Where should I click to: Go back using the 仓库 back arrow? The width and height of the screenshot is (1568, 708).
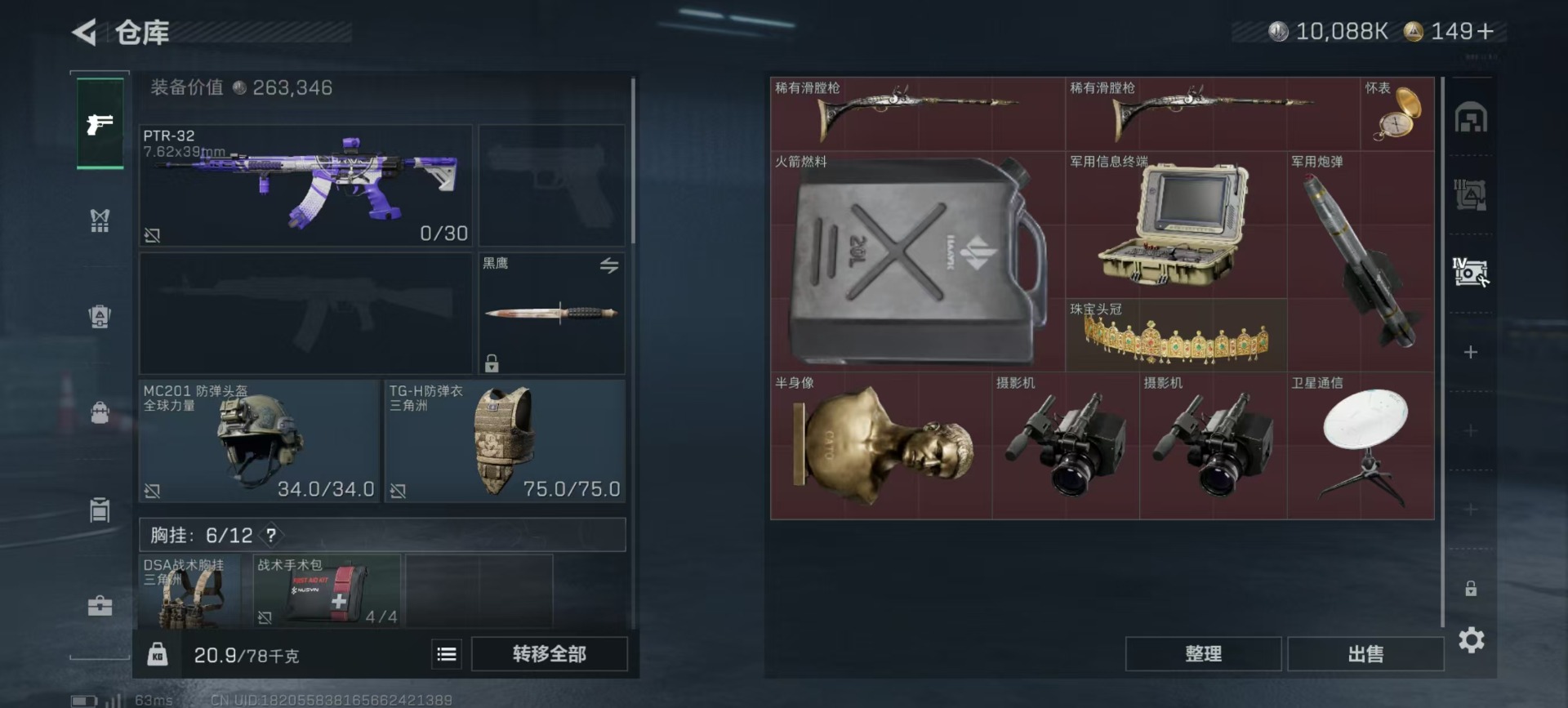pyautogui.click(x=84, y=33)
